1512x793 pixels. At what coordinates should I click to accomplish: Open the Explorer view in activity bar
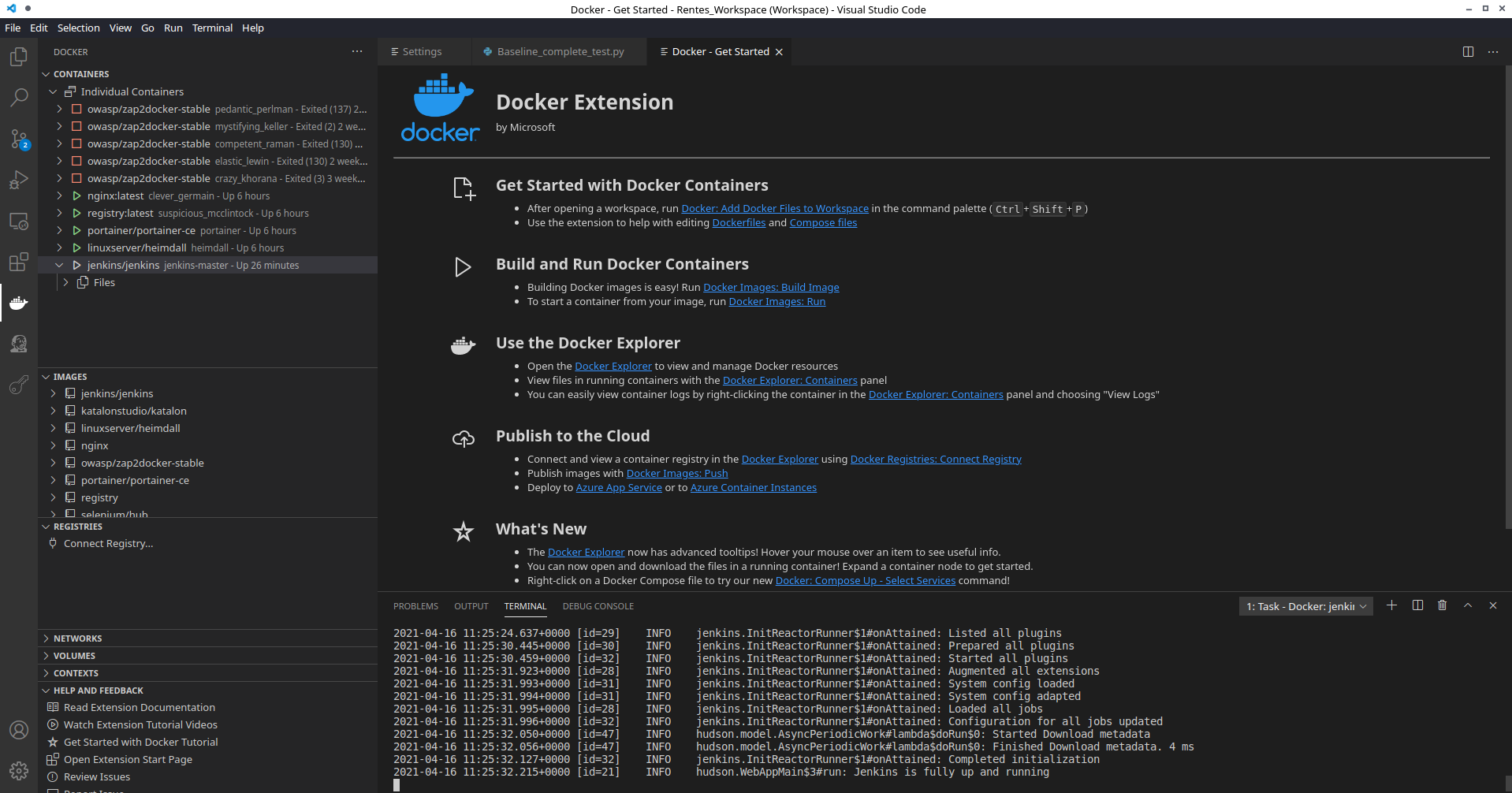coord(19,57)
